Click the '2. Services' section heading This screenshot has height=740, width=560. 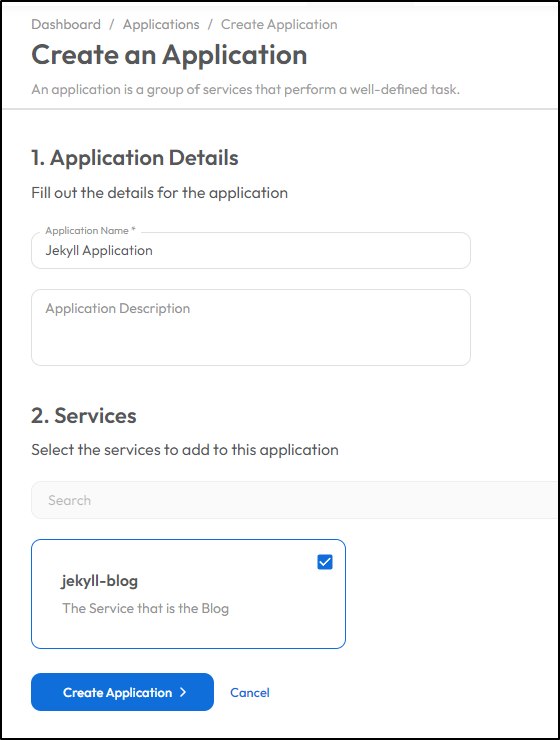(x=84, y=416)
